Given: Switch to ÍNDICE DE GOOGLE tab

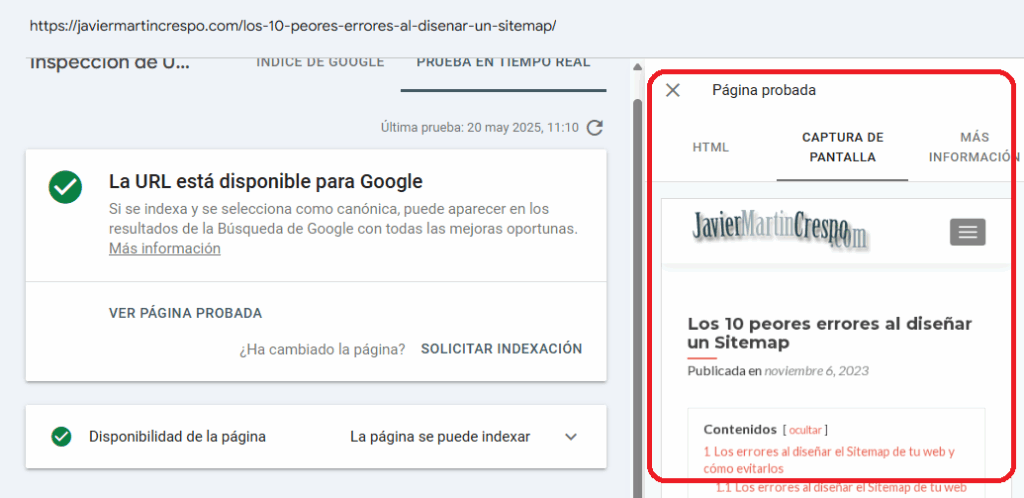Looking at the screenshot, I should (320, 63).
